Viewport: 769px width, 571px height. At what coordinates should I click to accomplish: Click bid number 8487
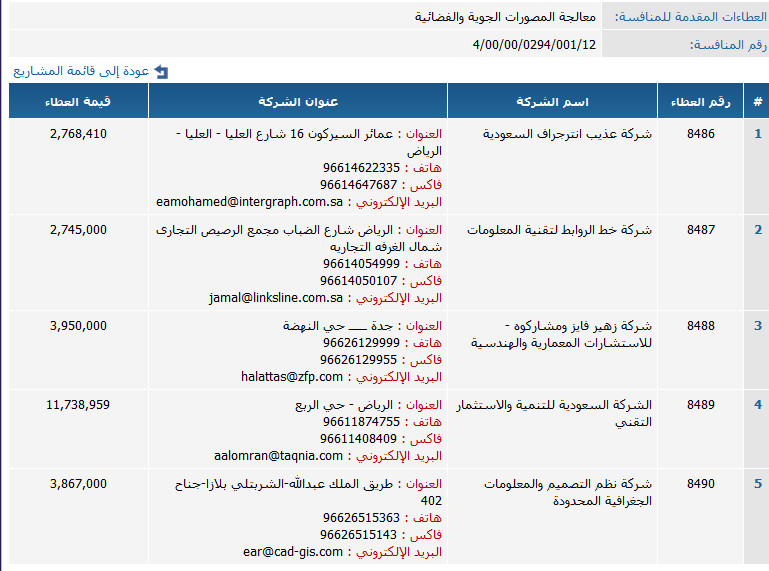[701, 230]
